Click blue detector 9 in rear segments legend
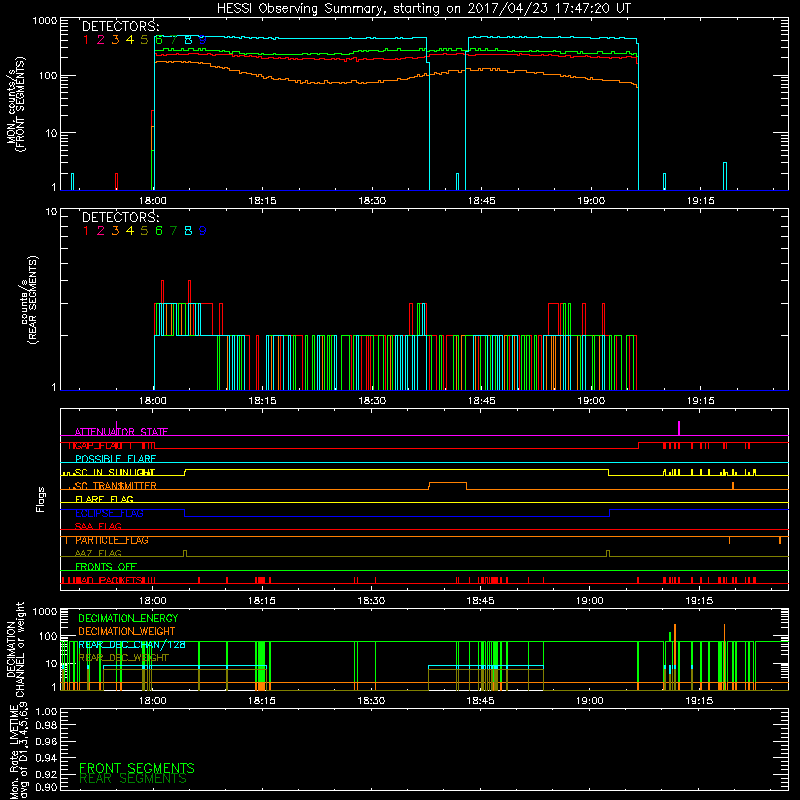This screenshot has height=800, width=800. click(203, 231)
